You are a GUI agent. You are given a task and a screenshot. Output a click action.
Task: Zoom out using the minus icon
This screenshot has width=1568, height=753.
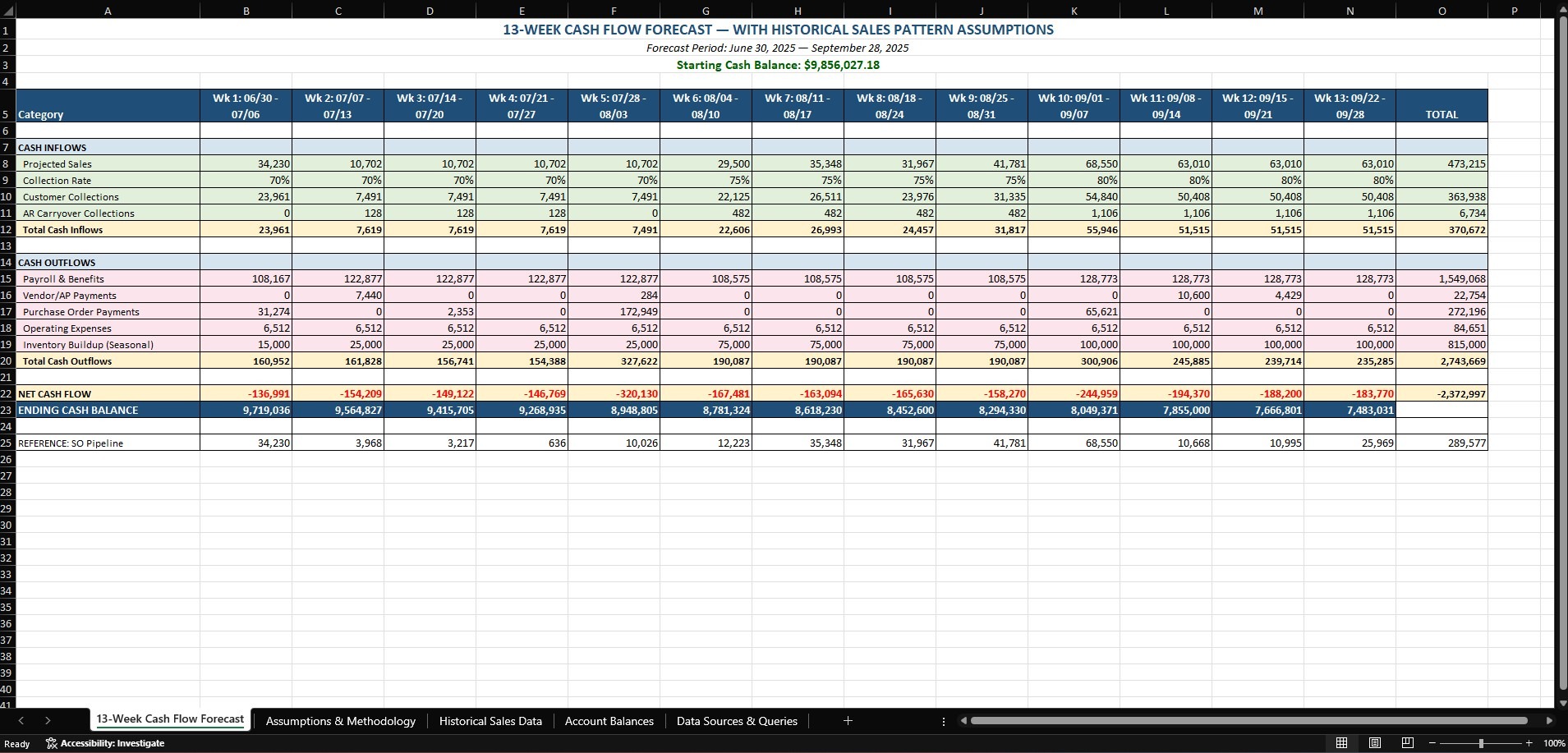click(1433, 743)
